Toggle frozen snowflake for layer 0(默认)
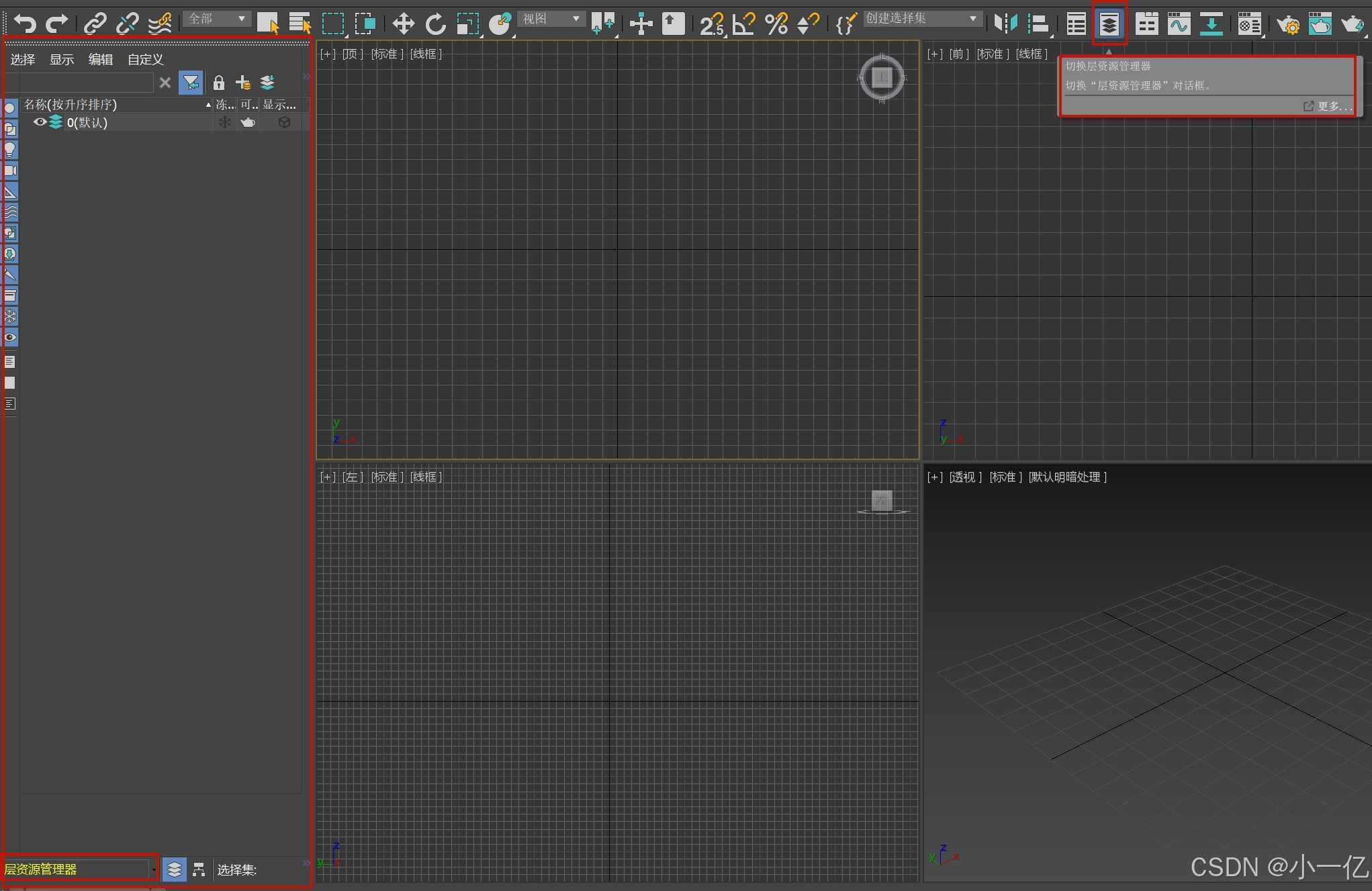 [225, 122]
